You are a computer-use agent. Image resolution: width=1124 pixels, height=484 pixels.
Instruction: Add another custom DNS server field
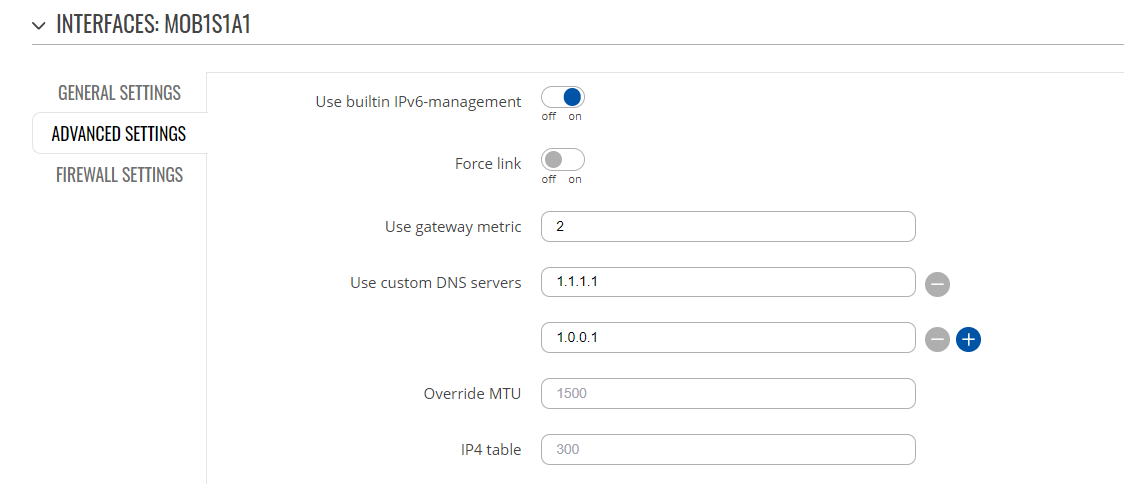tap(968, 340)
